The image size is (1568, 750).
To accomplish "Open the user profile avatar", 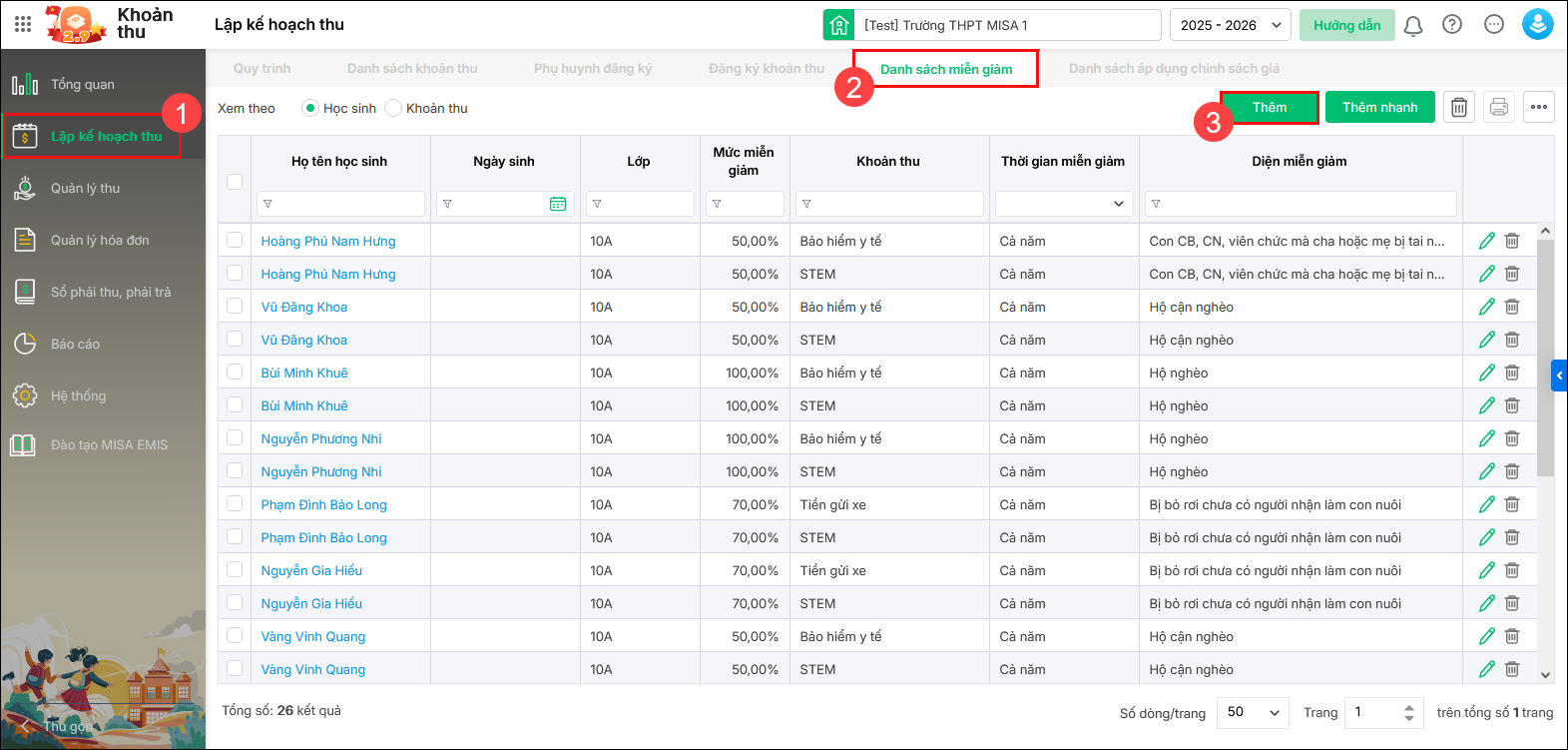I will tap(1537, 25).
